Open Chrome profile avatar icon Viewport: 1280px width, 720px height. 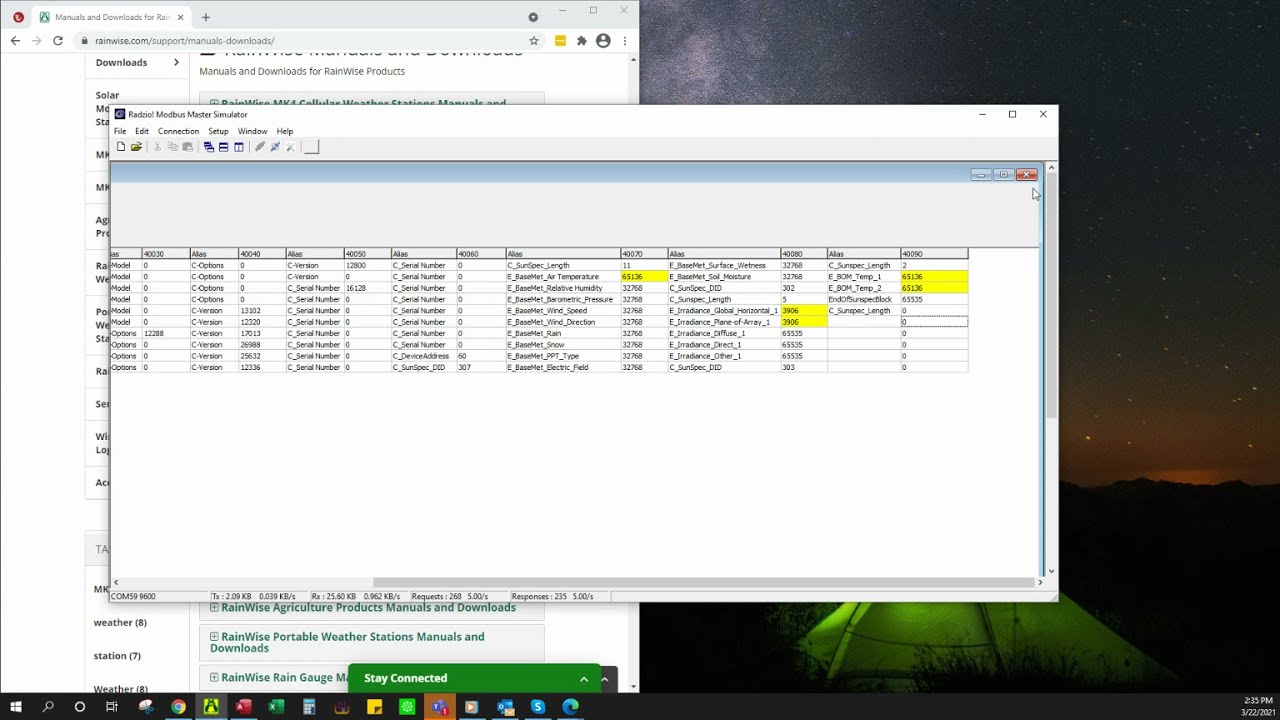[603, 41]
